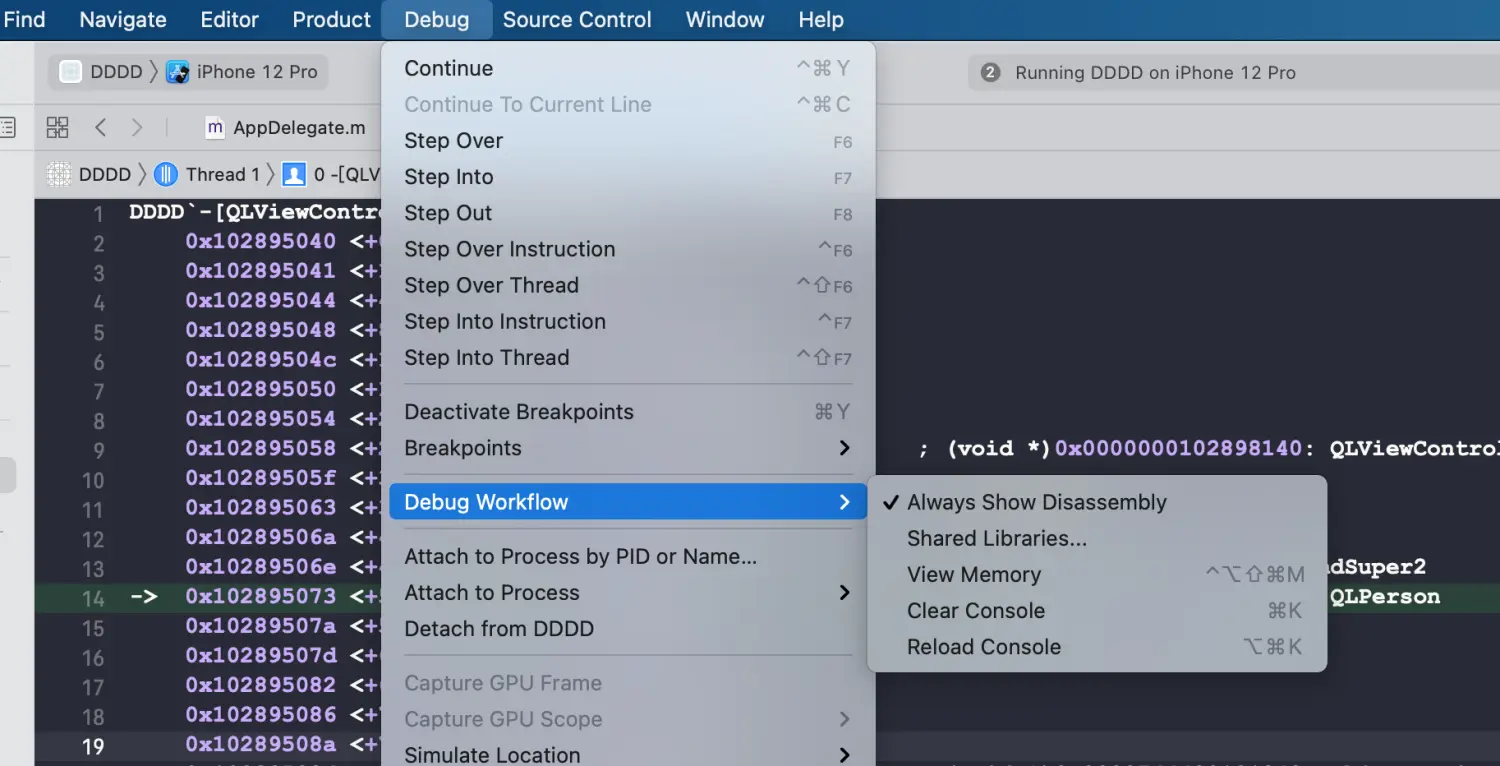Click the iPhone 12 Pro simulator icon
The width and height of the screenshot is (1500, 766).
(178, 72)
